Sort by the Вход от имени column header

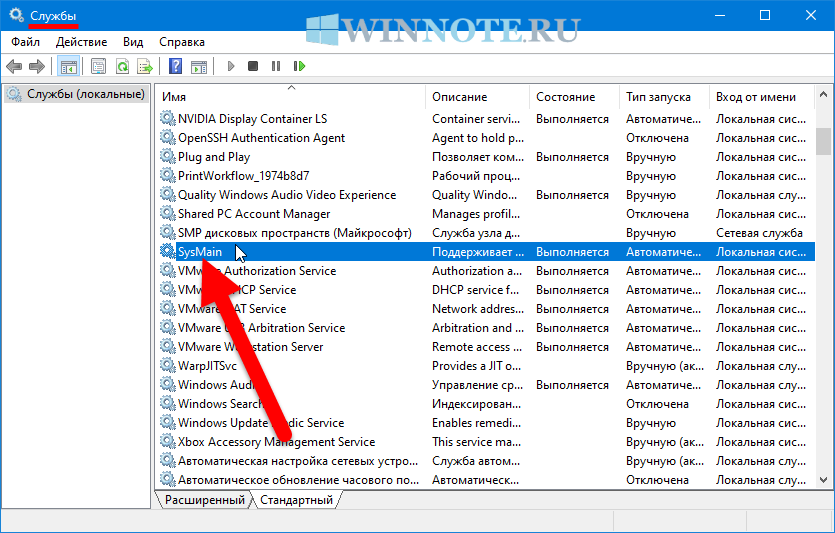[x=762, y=97]
